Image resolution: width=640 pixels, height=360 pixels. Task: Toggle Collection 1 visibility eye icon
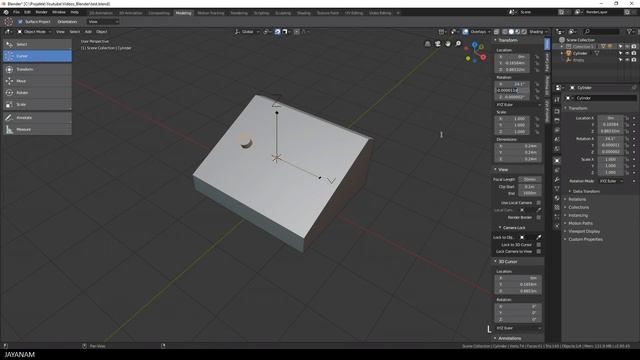click(x=627, y=47)
